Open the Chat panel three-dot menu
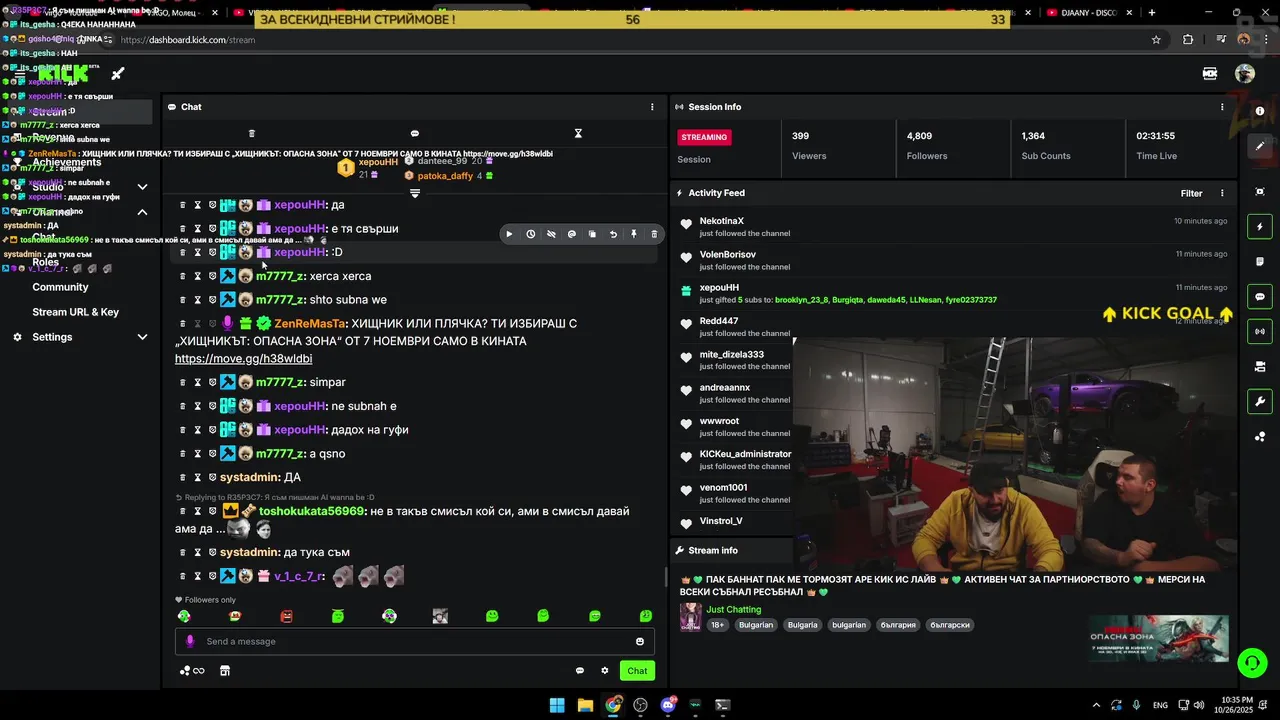This screenshot has width=1280, height=720. pos(652,107)
